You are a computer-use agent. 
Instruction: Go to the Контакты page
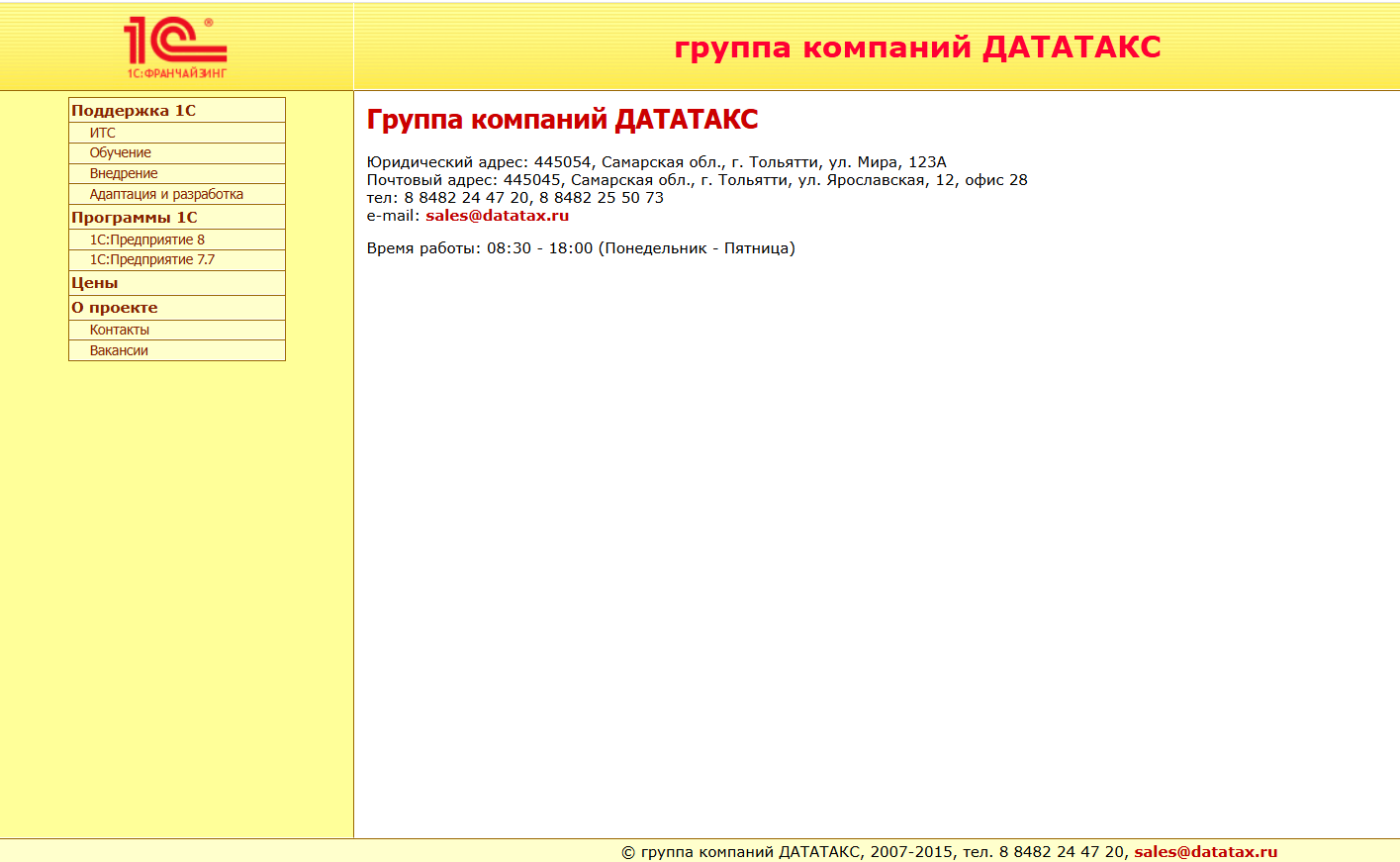click(x=120, y=330)
